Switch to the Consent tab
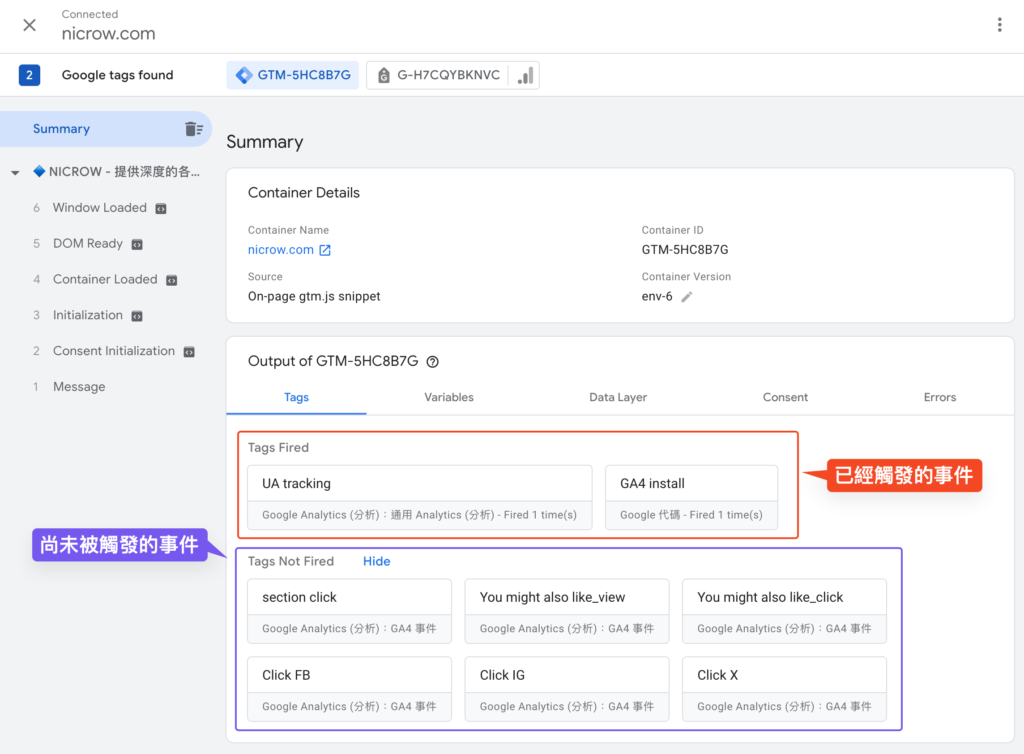Viewport: 1024px width, 754px height. [x=785, y=398]
